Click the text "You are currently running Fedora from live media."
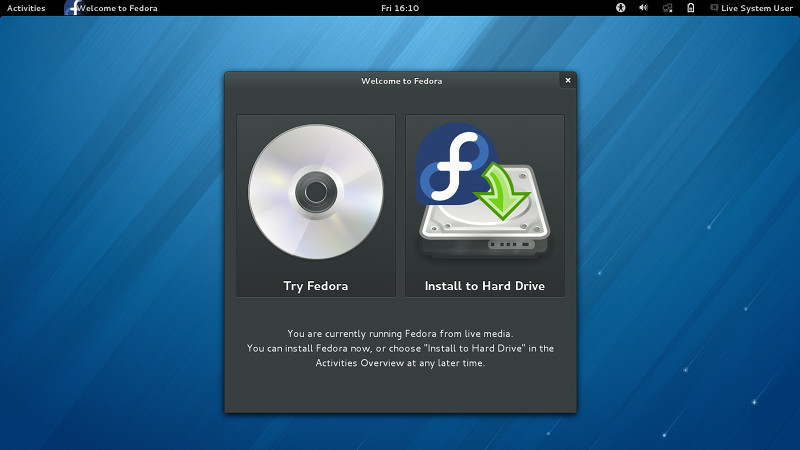800x450 pixels. click(400, 334)
